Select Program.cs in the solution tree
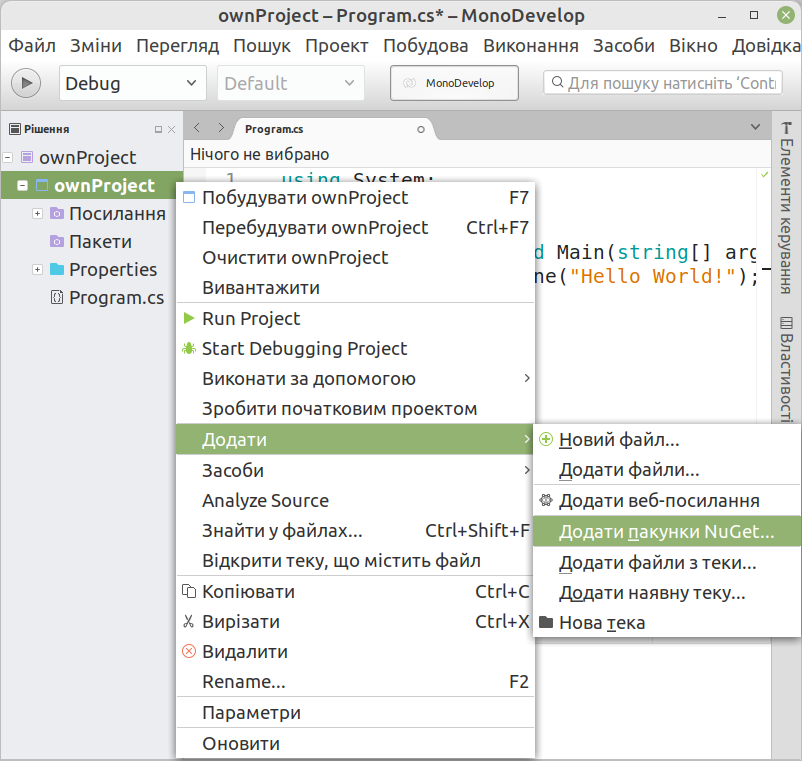This screenshot has height=761, width=802. (x=117, y=297)
